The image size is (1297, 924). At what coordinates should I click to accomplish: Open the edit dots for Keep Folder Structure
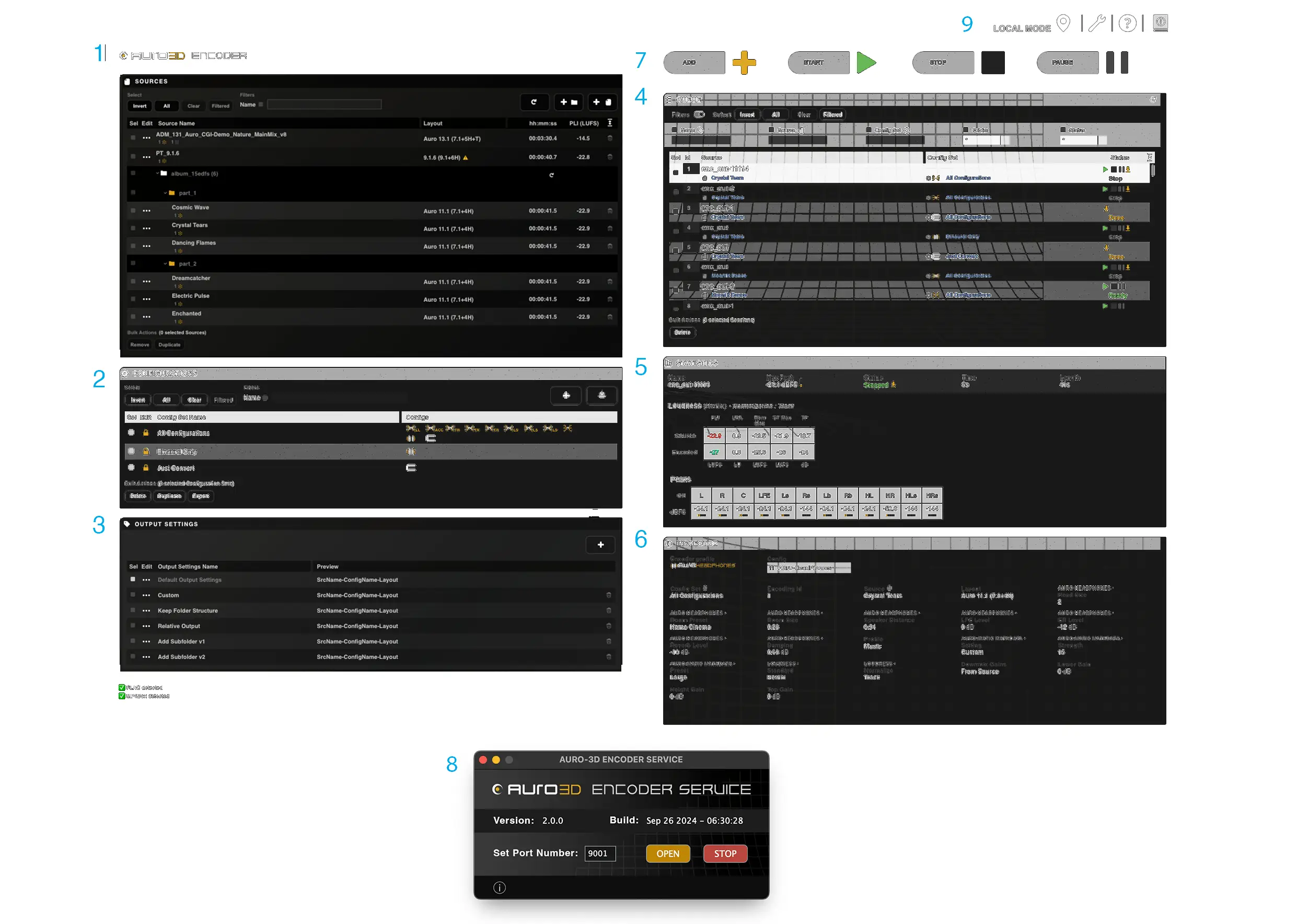coord(146,610)
